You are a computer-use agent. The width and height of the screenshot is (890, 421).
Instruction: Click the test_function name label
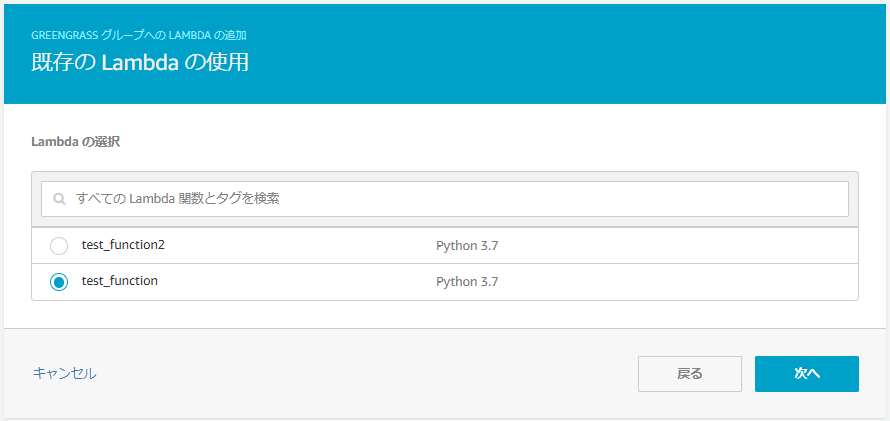120,281
